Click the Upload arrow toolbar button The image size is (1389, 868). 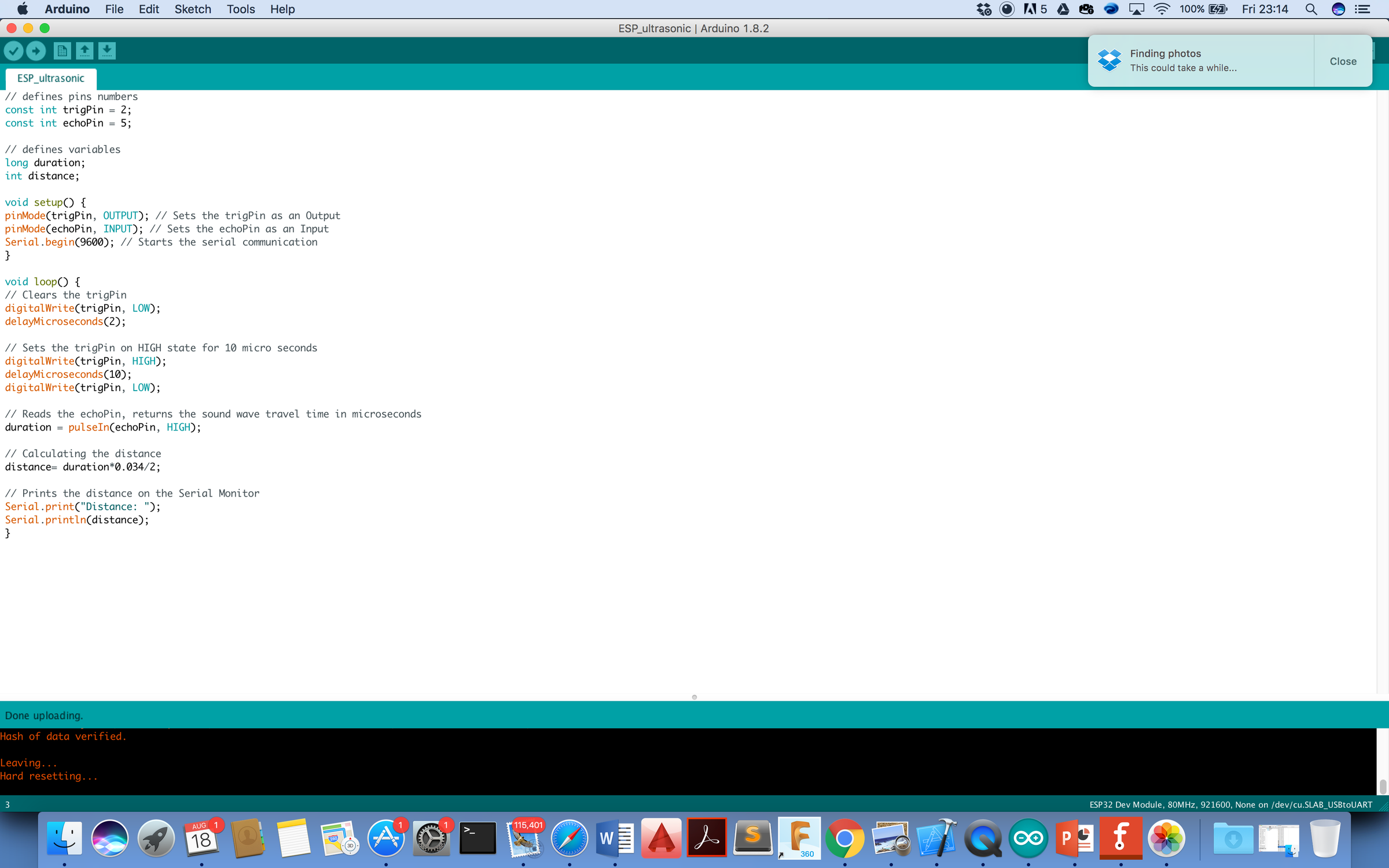(36, 51)
